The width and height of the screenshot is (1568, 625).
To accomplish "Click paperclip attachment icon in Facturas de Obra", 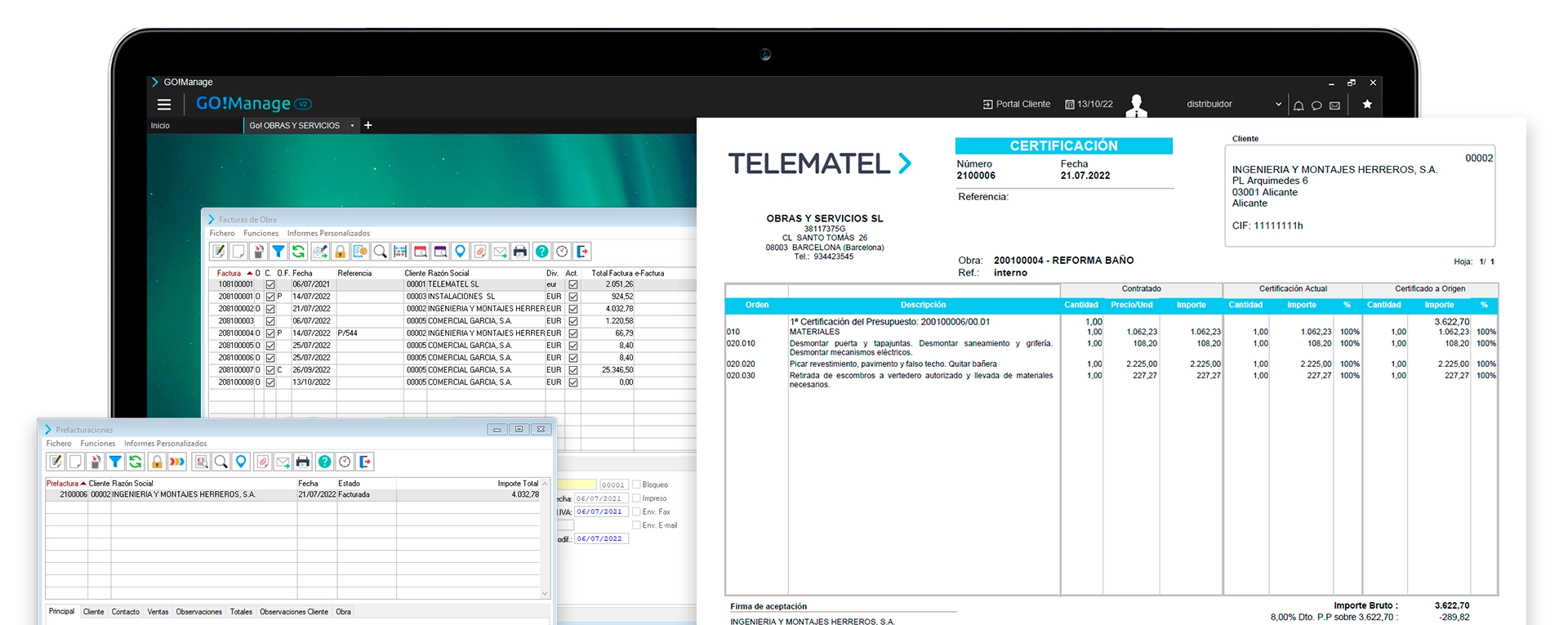I will click(x=480, y=252).
